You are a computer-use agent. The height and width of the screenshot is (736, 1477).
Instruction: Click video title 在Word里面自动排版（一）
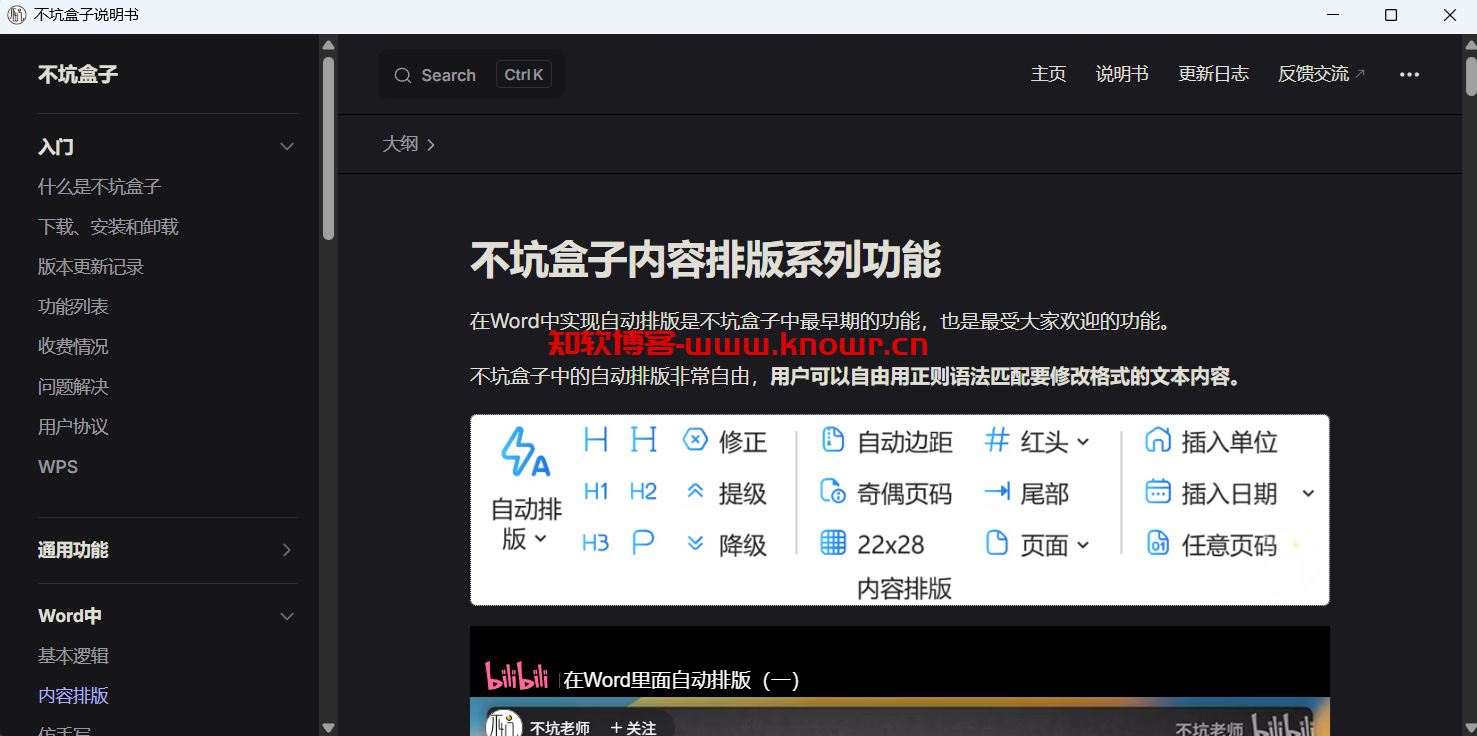coord(681,681)
